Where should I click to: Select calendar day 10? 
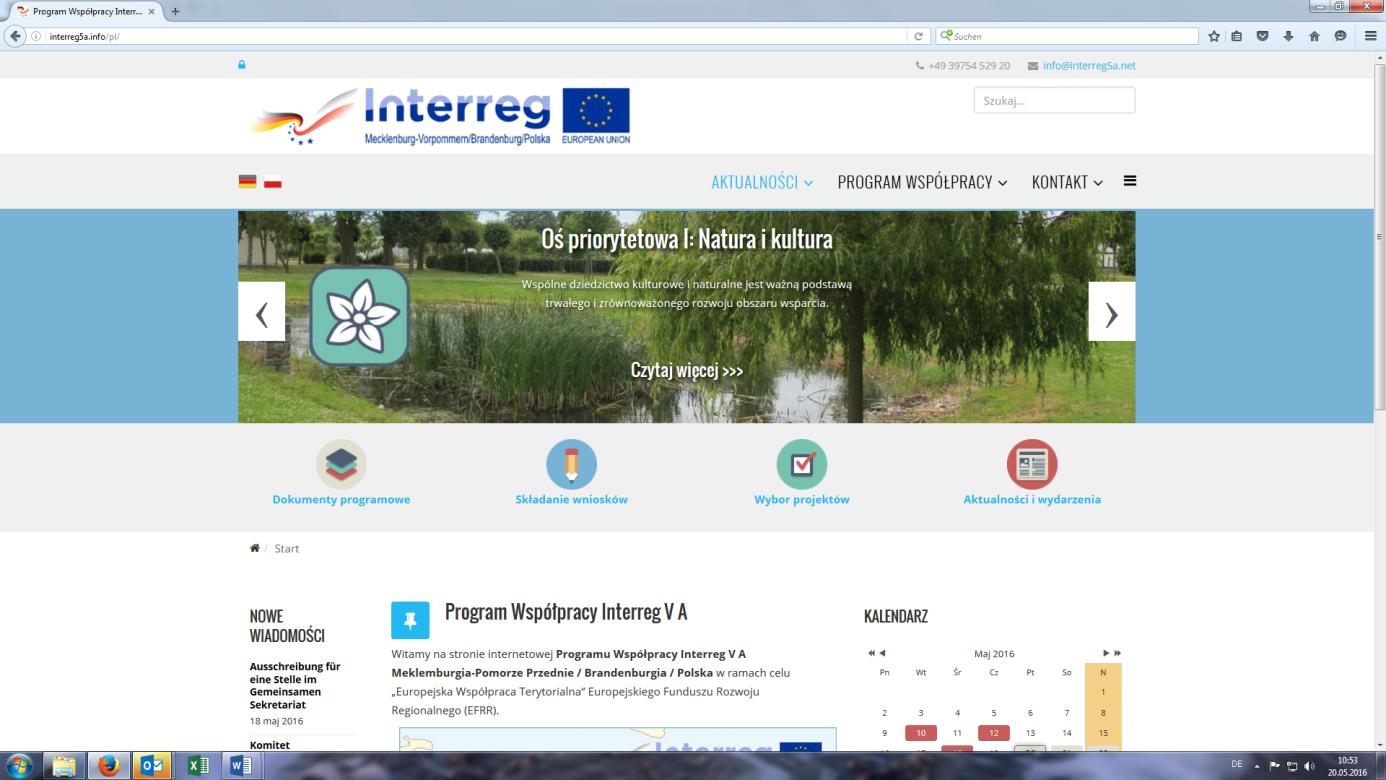tap(921, 733)
